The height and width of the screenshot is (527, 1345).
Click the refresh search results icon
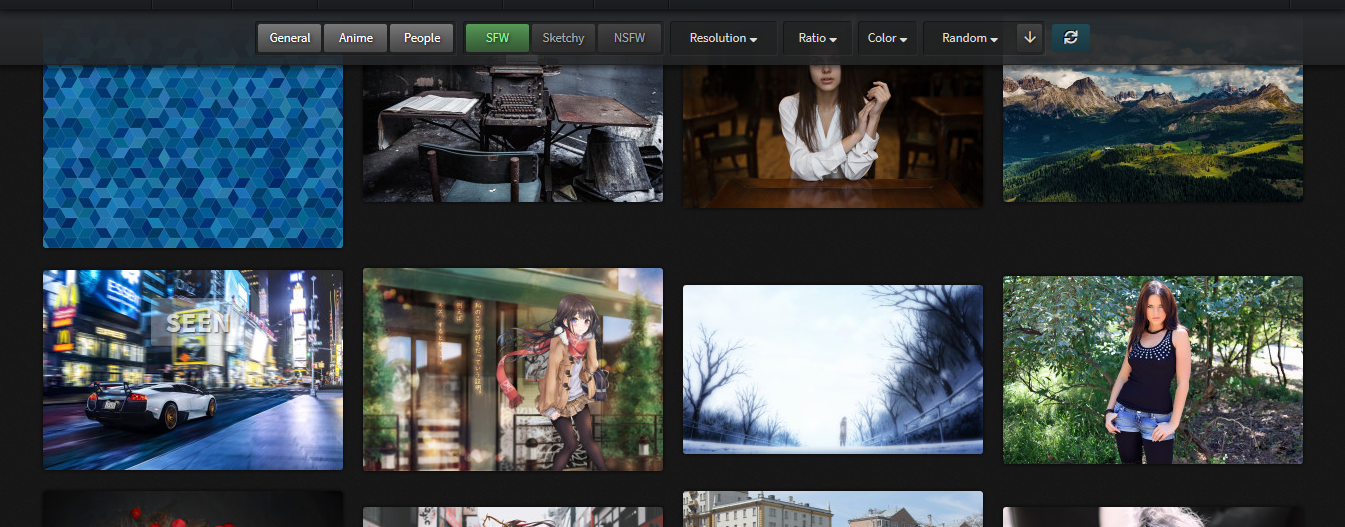tap(1070, 38)
